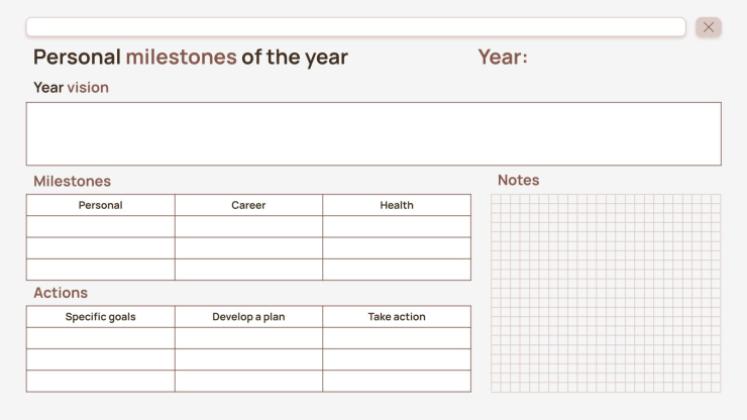Click the Actions section heading
The height and width of the screenshot is (420, 747).
60,293
